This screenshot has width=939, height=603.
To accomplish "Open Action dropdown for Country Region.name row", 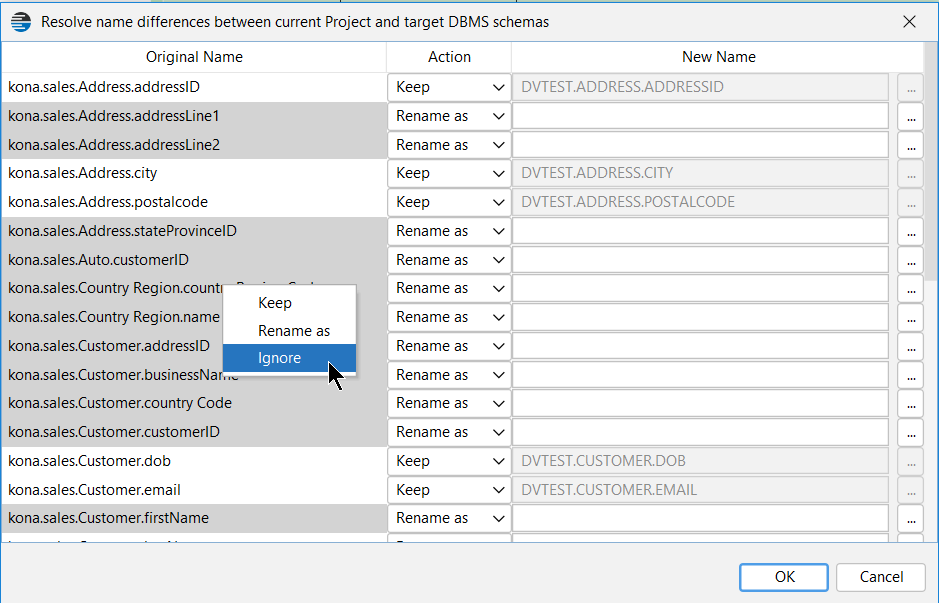I will click(449, 317).
